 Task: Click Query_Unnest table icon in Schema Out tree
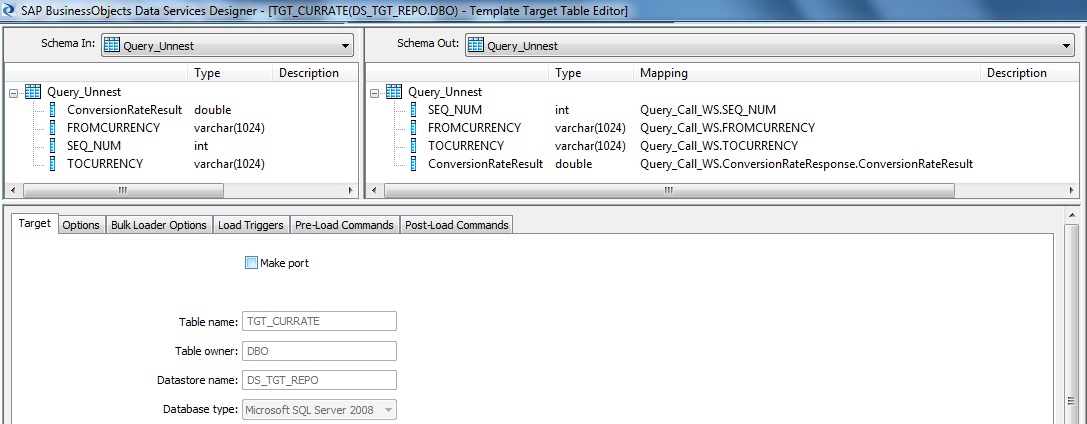coord(394,91)
